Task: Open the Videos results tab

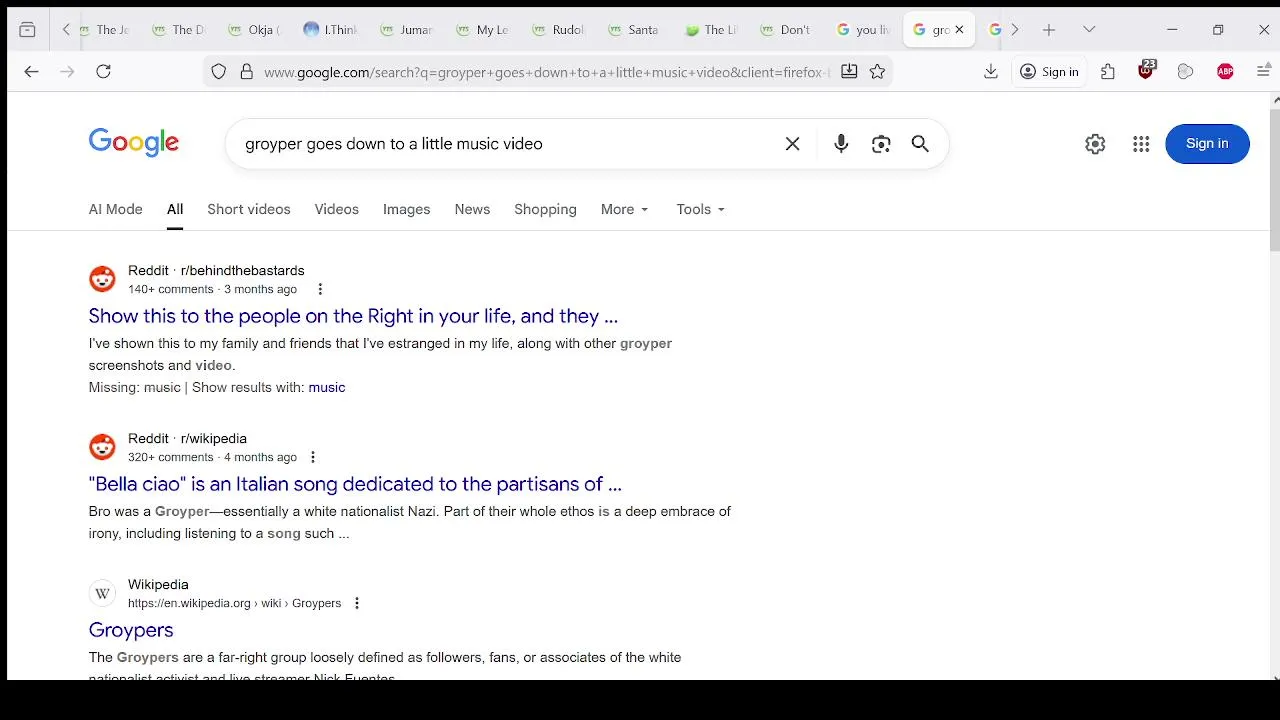Action: pos(336,209)
